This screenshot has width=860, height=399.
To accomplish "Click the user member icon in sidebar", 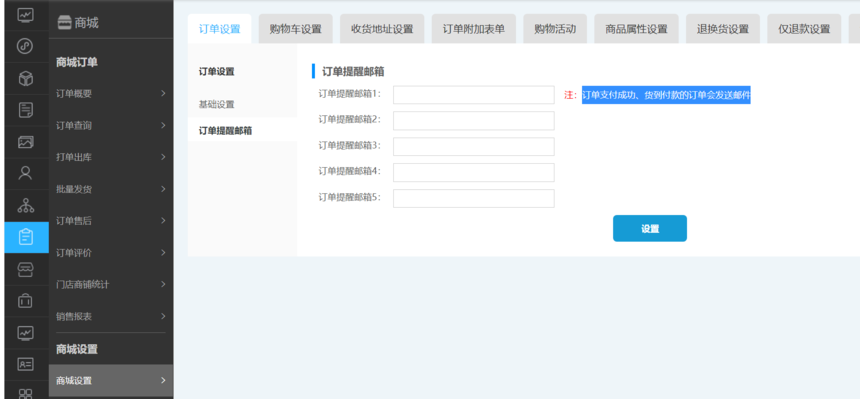I will (x=26, y=173).
